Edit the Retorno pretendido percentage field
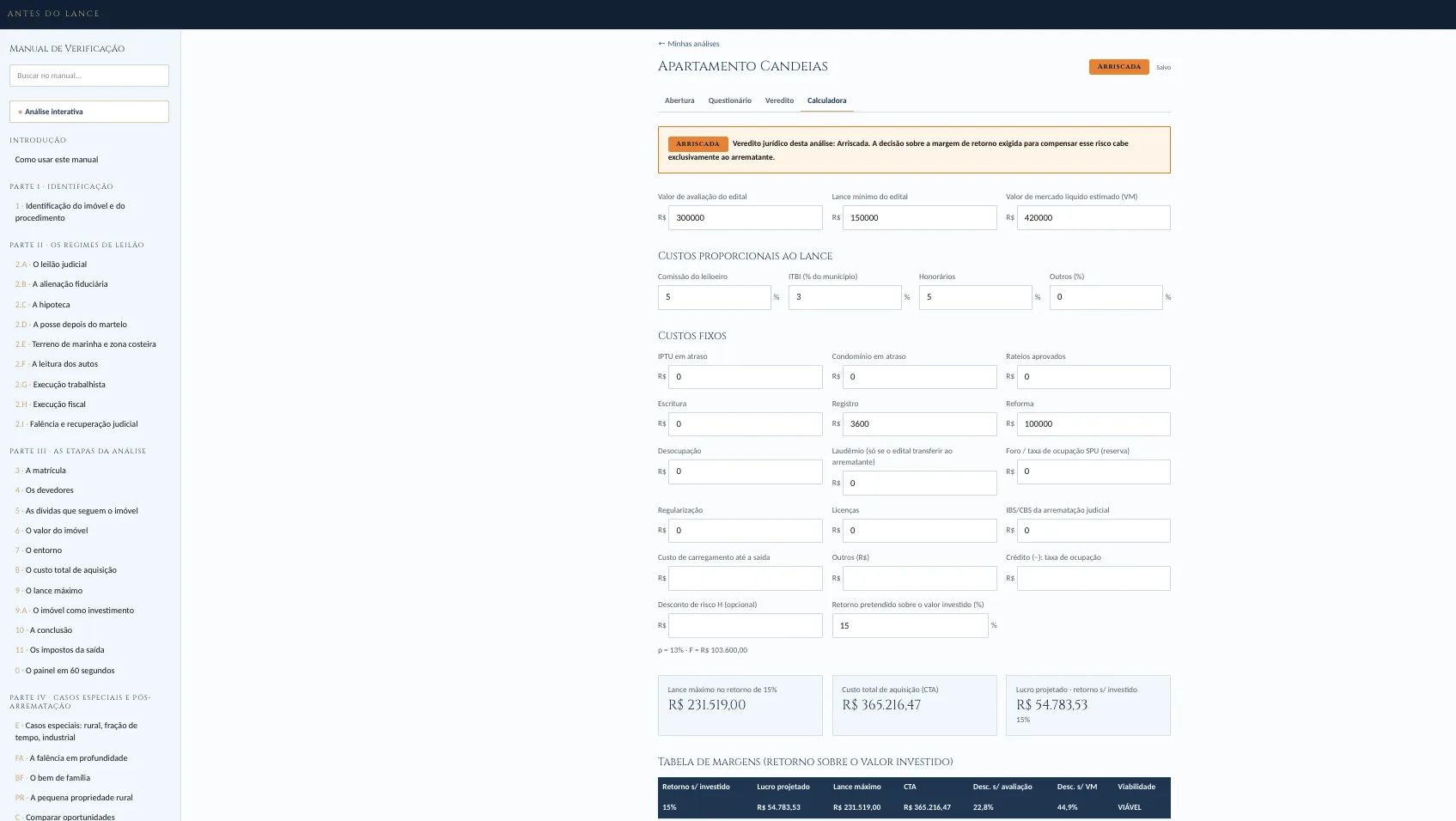 point(910,625)
